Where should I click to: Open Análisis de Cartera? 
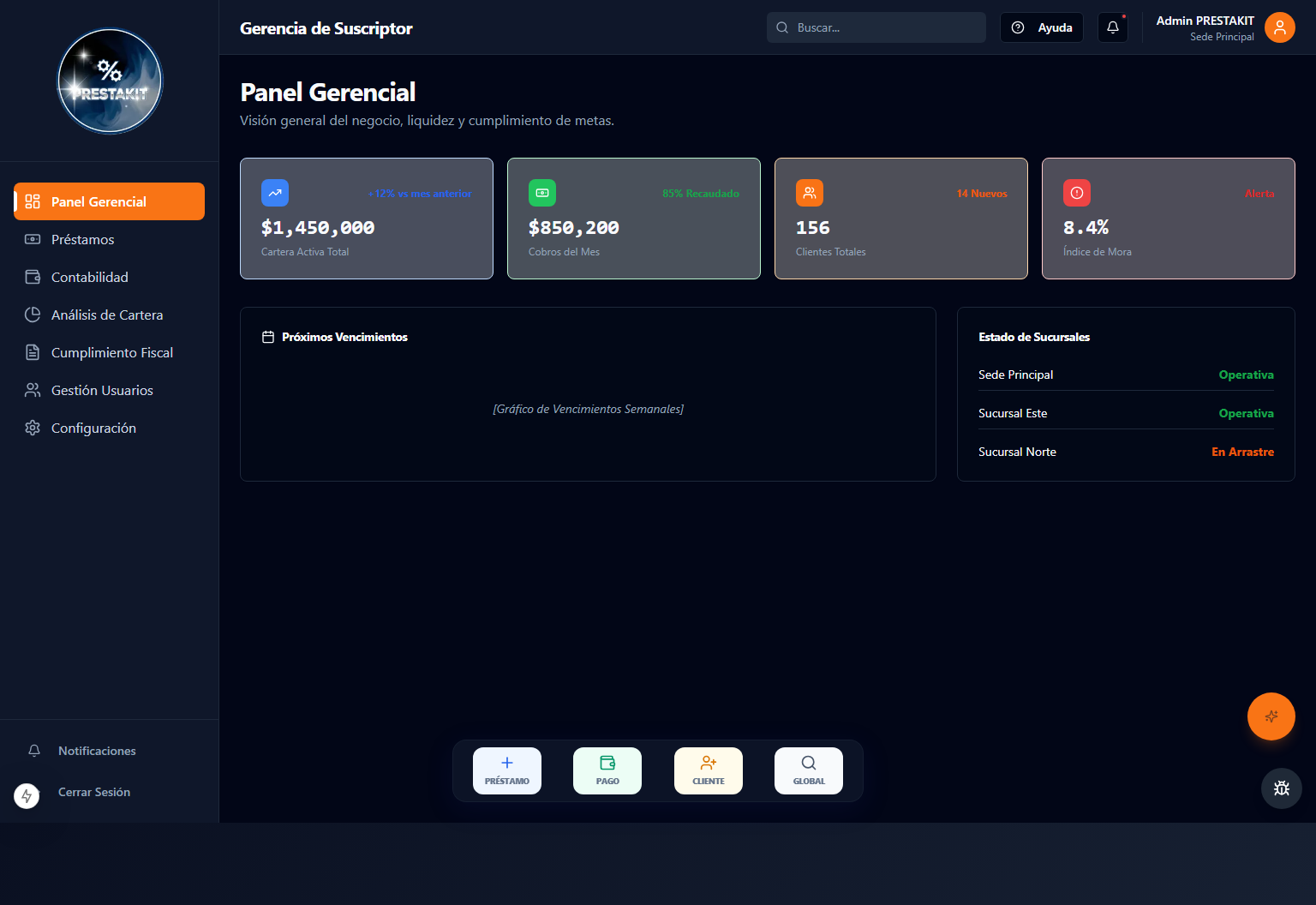tap(110, 315)
